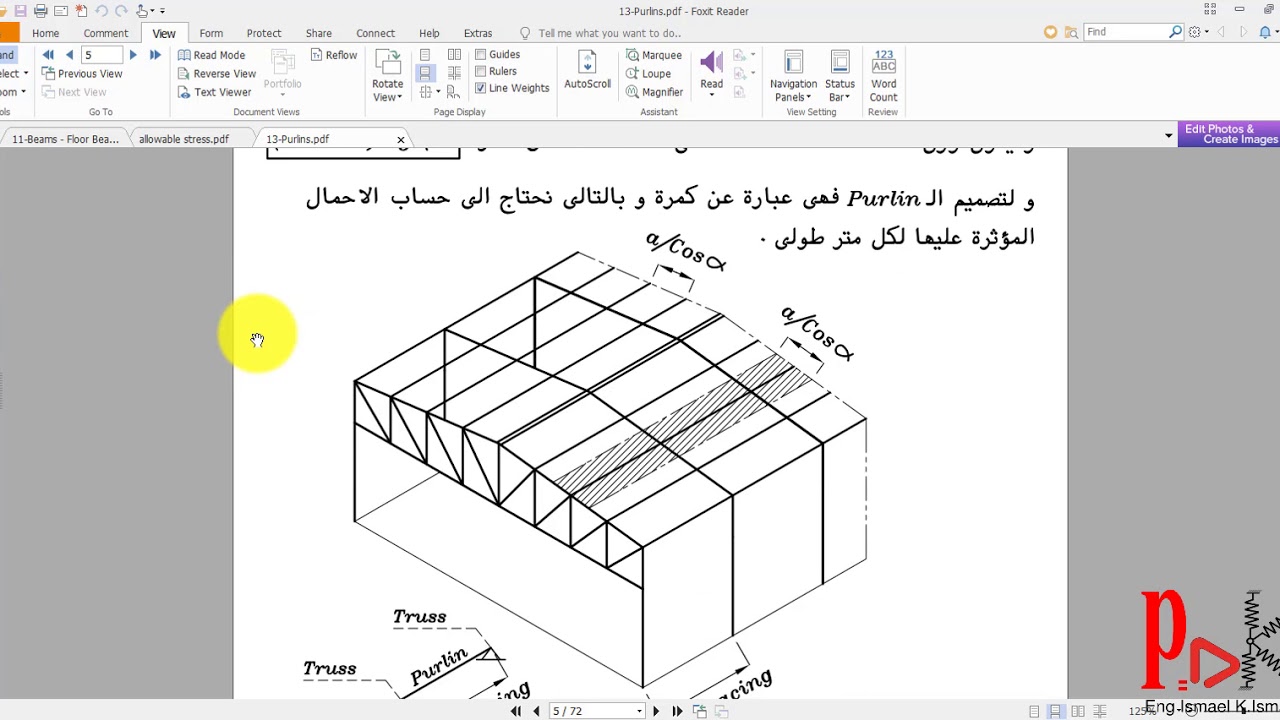Enable Read Mode
1280x720 pixels.
(x=211, y=55)
